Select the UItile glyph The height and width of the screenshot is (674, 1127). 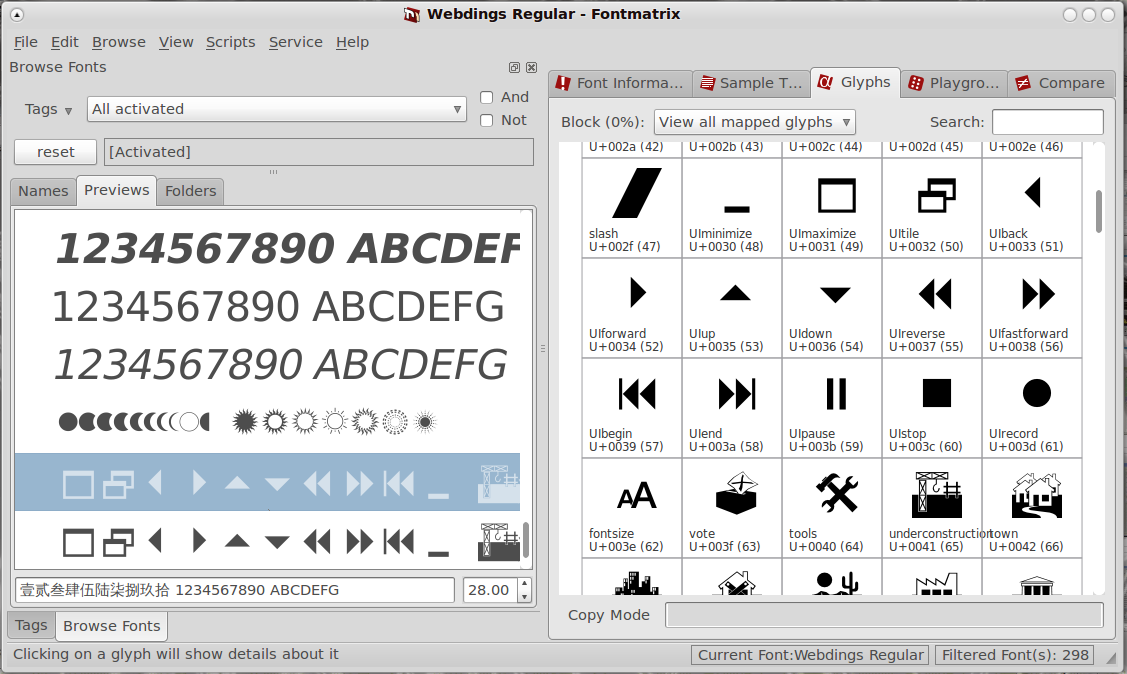(932, 208)
